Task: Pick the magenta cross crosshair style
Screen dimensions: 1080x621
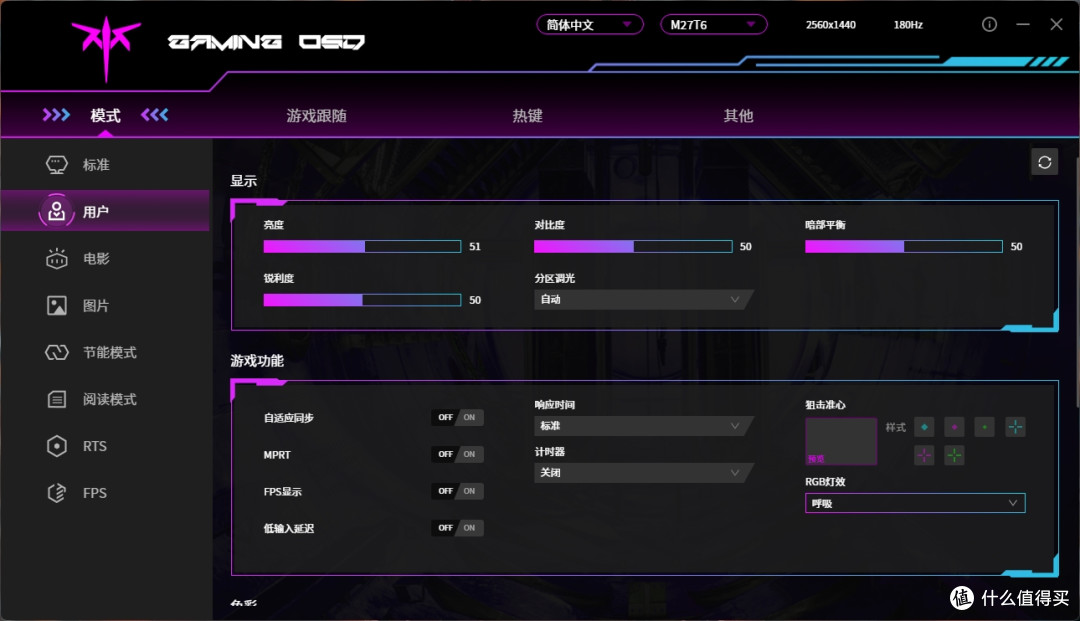Action: [924, 455]
